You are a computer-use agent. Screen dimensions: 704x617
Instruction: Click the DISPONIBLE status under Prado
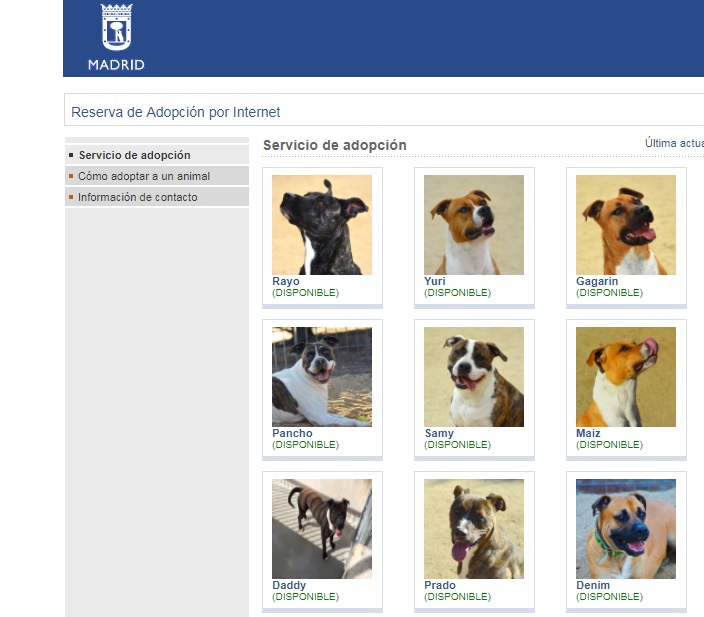click(458, 597)
